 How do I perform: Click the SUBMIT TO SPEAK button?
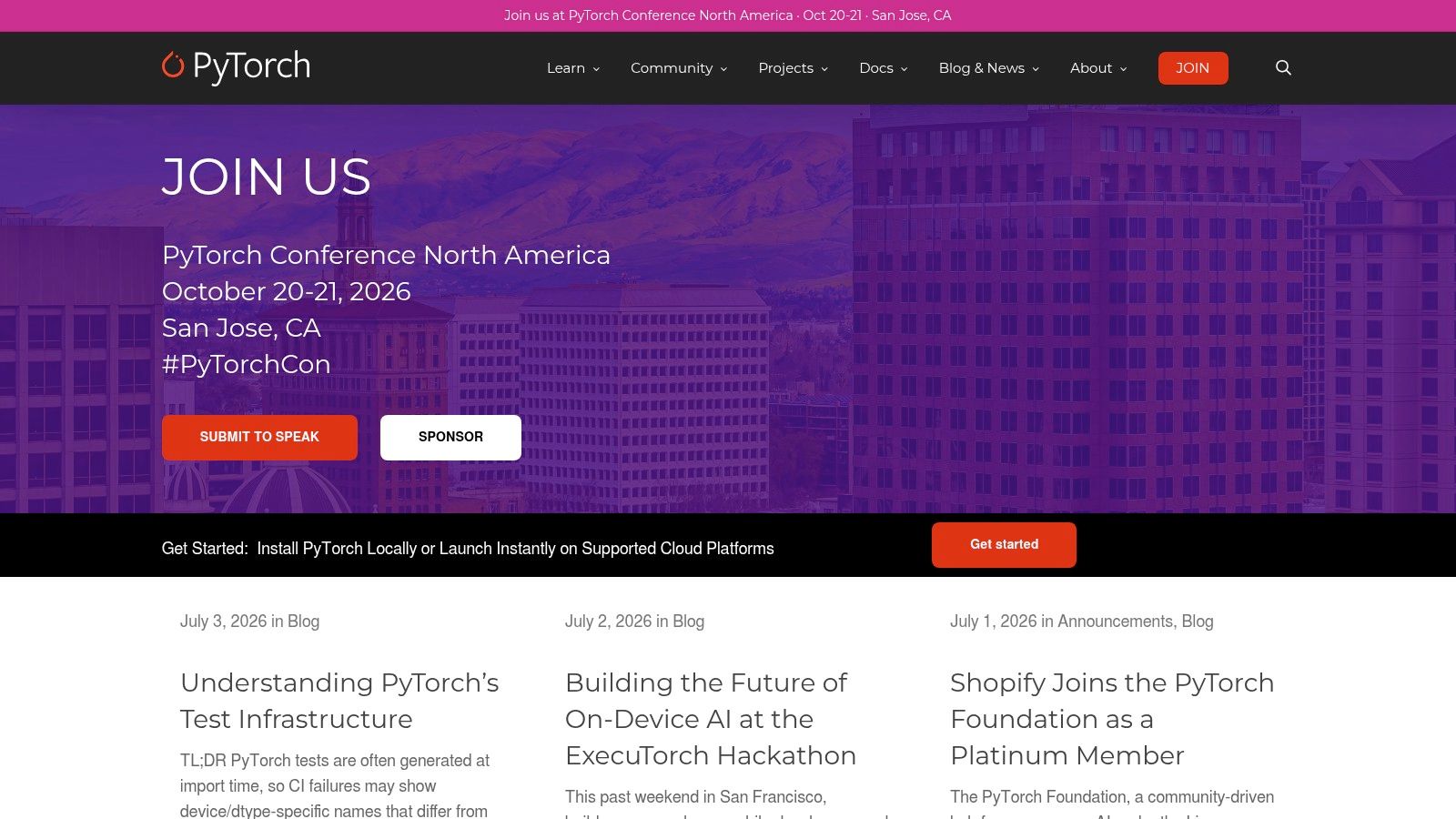[x=259, y=438]
